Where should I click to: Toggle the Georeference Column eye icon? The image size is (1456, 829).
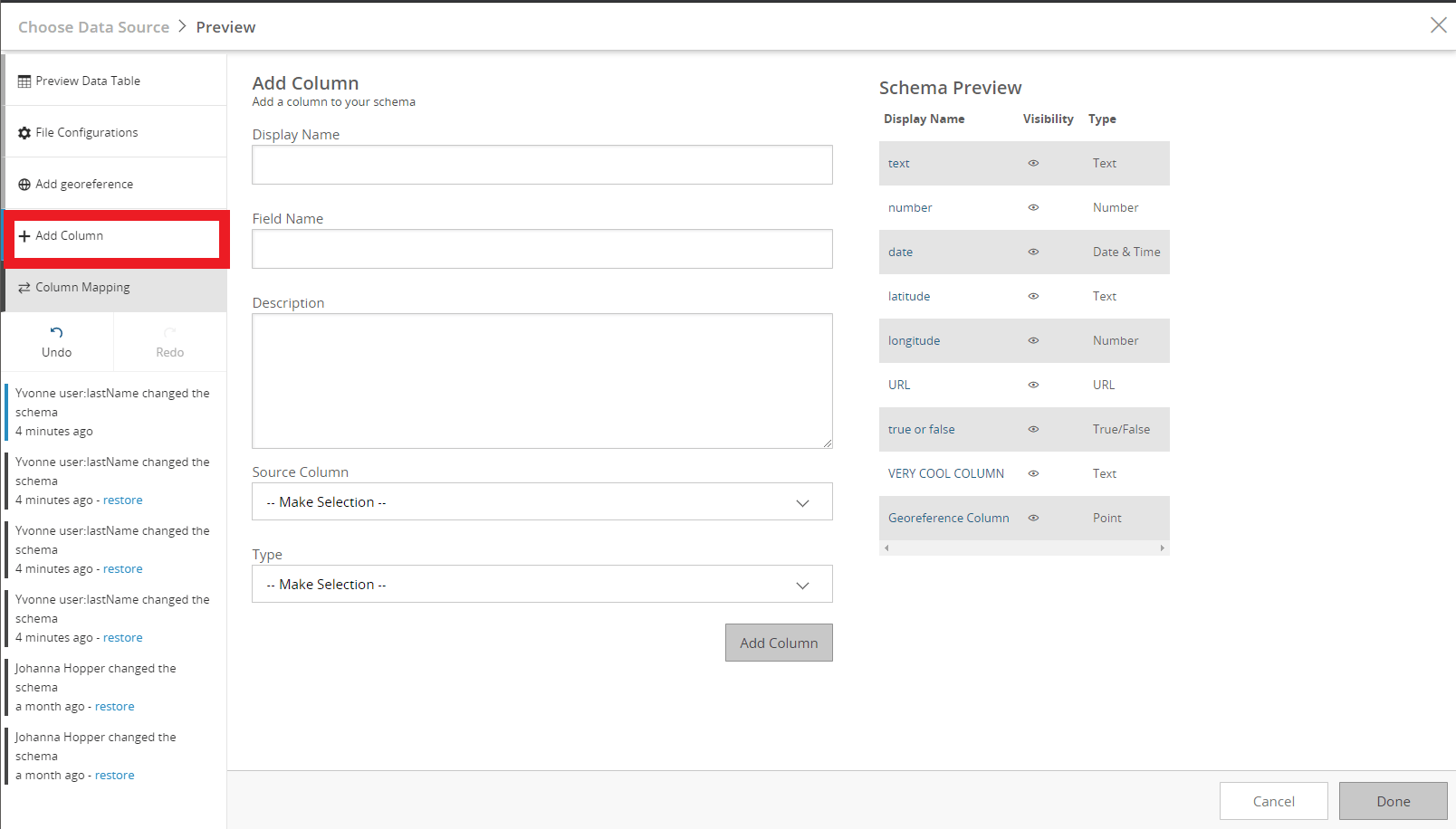pos(1033,519)
